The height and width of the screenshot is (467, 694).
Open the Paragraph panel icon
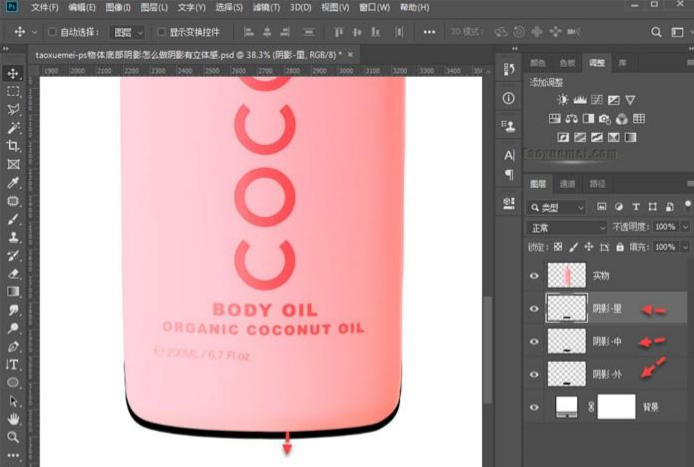[509, 174]
